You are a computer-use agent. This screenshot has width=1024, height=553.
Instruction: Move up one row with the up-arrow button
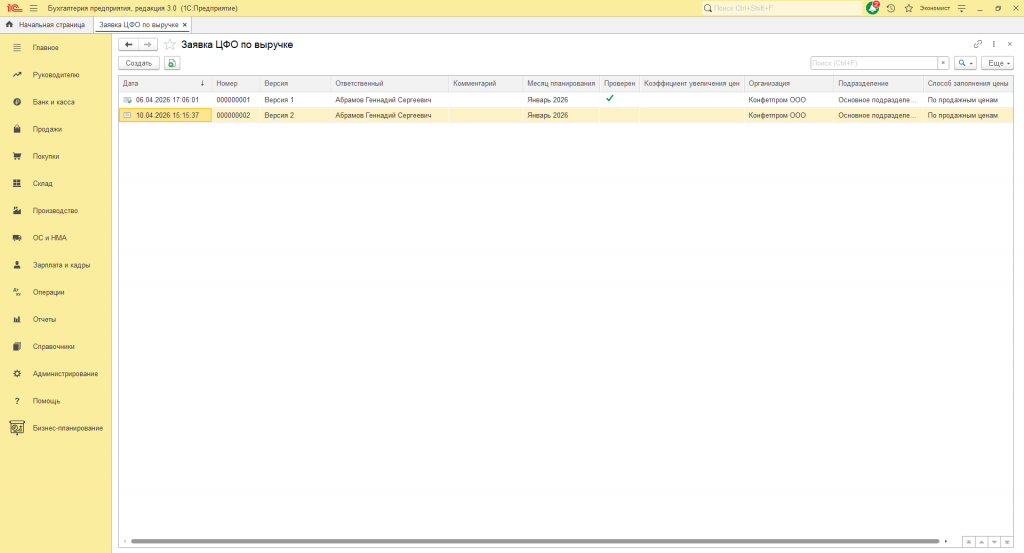click(x=982, y=542)
